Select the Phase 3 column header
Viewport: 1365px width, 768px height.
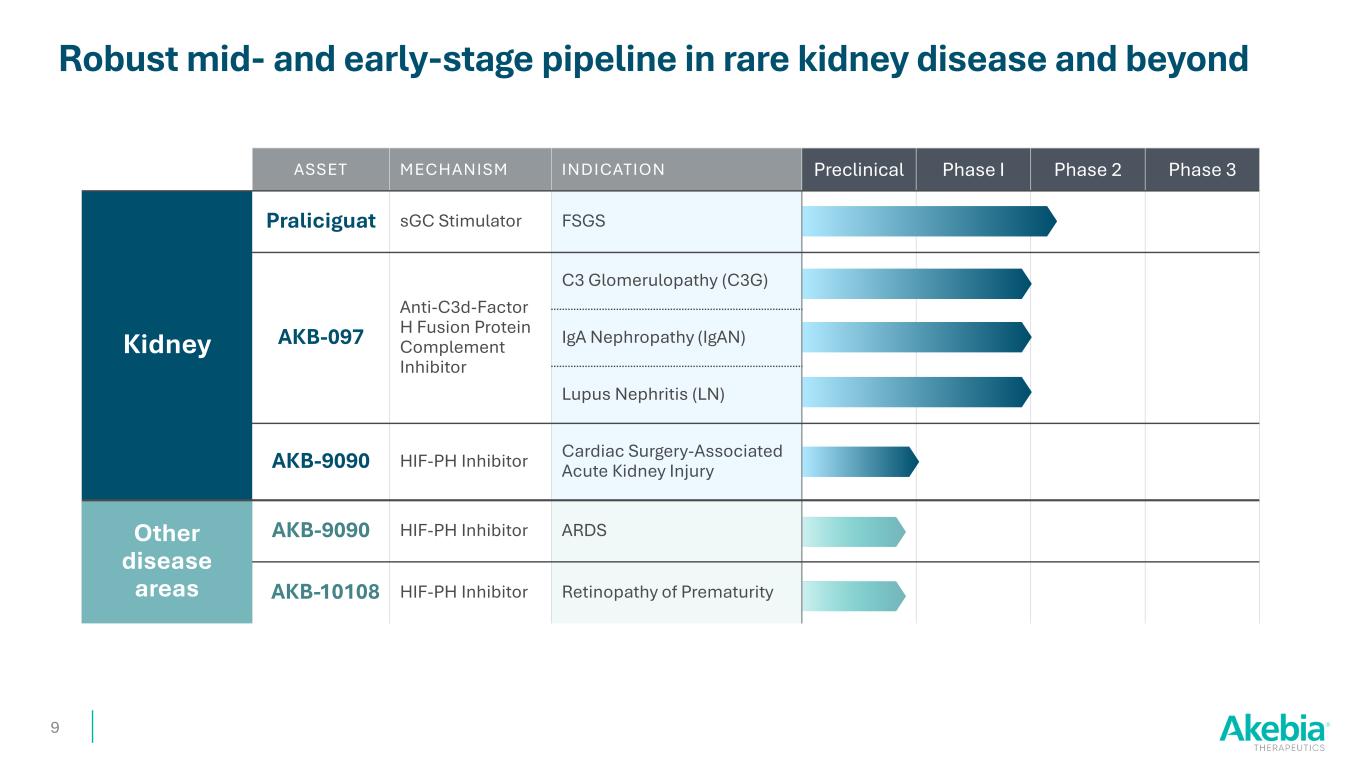(1201, 170)
